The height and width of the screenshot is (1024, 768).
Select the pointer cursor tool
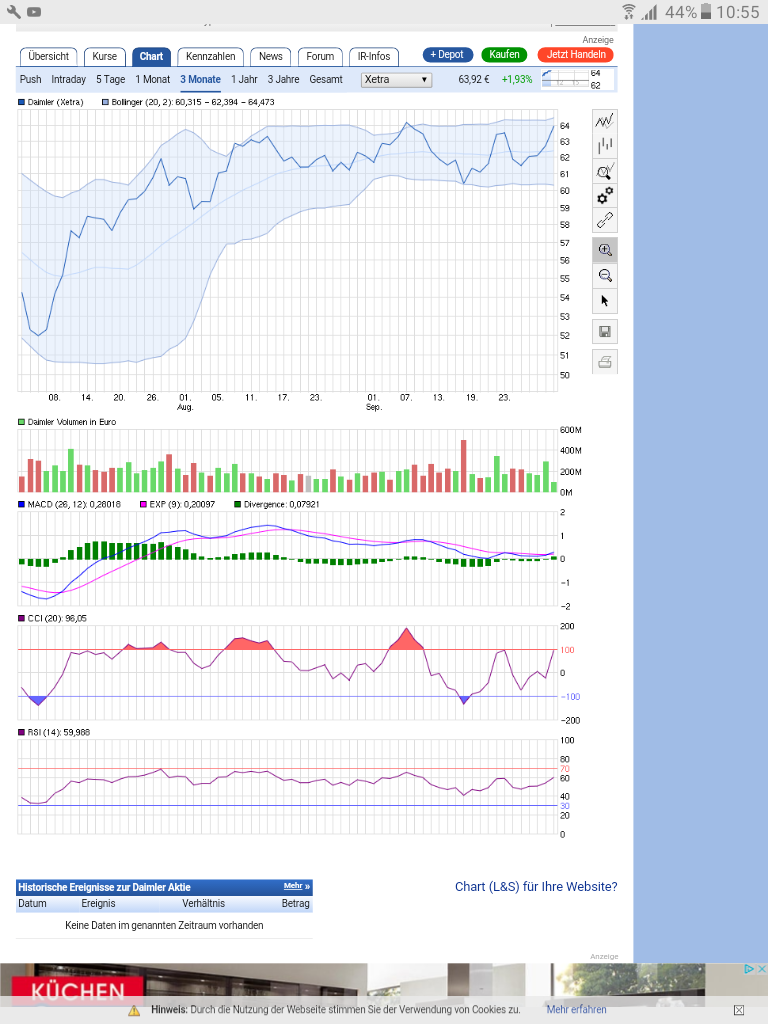coord(605,300)
